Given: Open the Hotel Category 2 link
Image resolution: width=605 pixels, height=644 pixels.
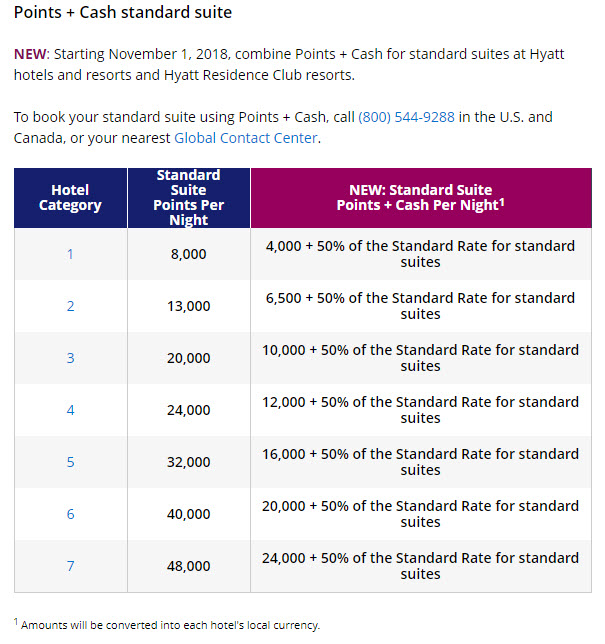Looking at the screenshot, I should point(70,306).
